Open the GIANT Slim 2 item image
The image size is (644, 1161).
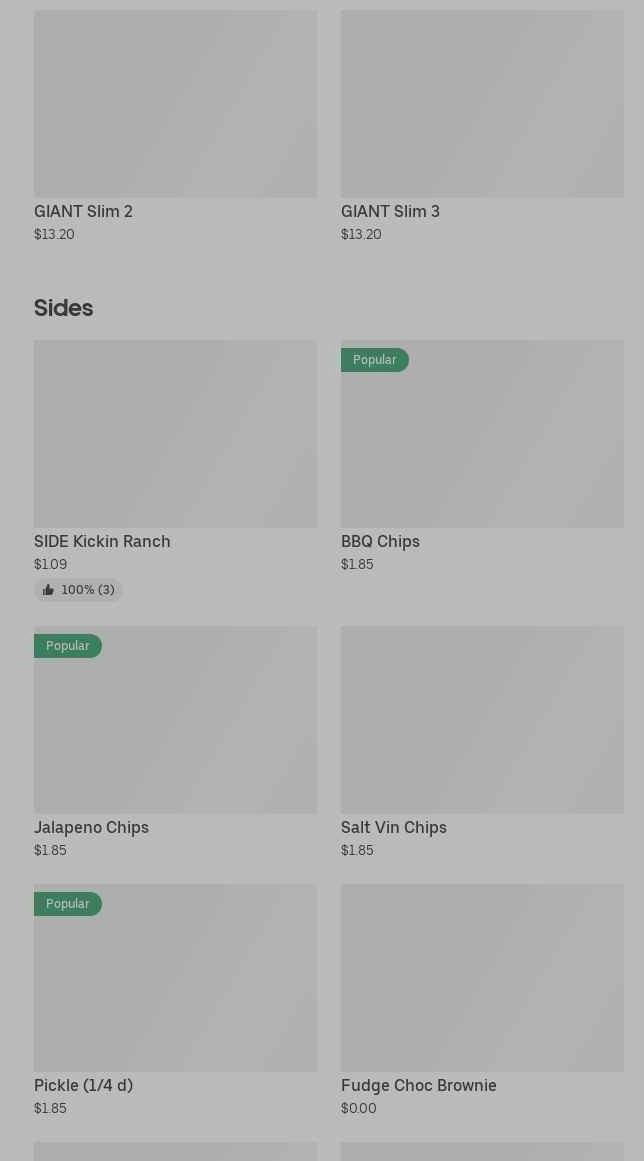pos(175,104)
